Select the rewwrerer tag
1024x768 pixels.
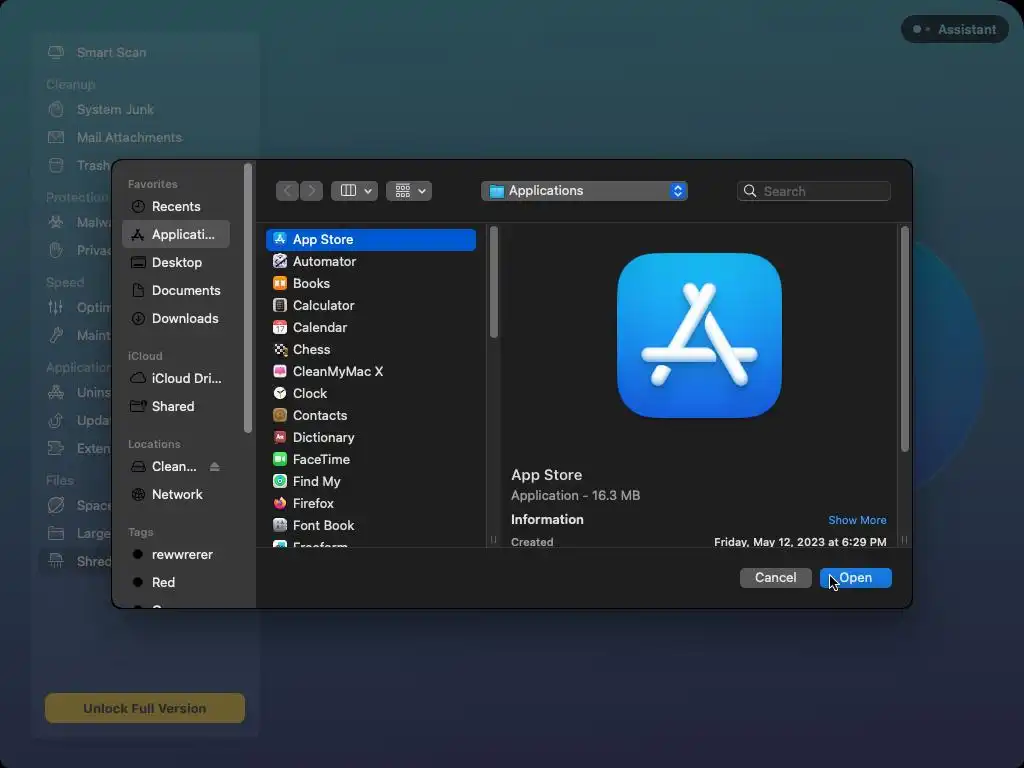coord(176,554)
